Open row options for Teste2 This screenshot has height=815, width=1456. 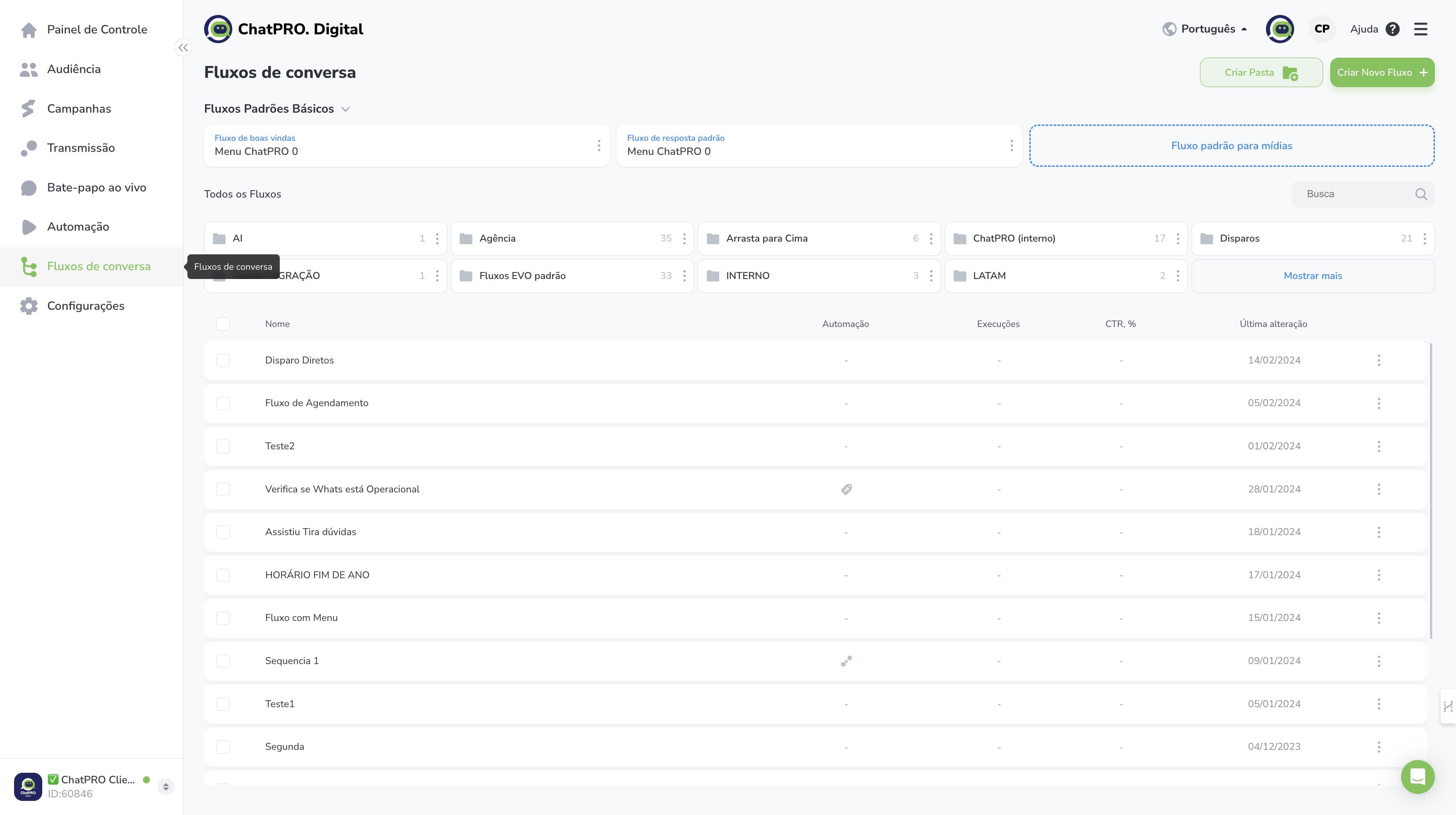(1379, 446)
